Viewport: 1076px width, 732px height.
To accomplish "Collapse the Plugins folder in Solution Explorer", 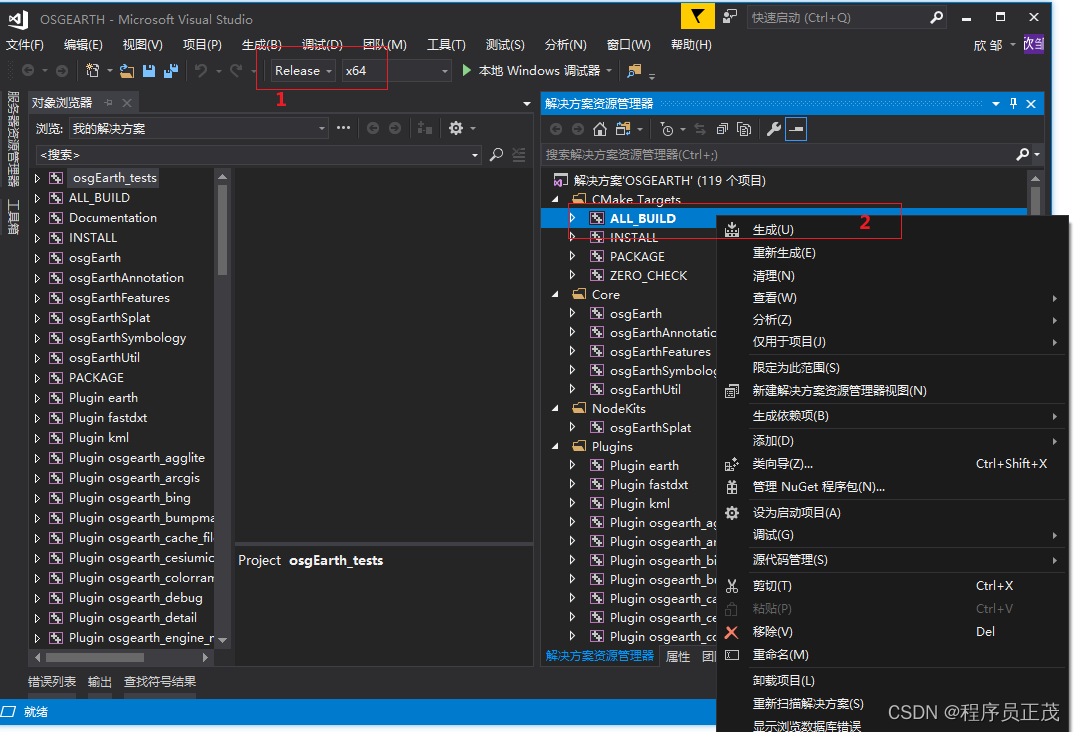I will pos(555,447).
